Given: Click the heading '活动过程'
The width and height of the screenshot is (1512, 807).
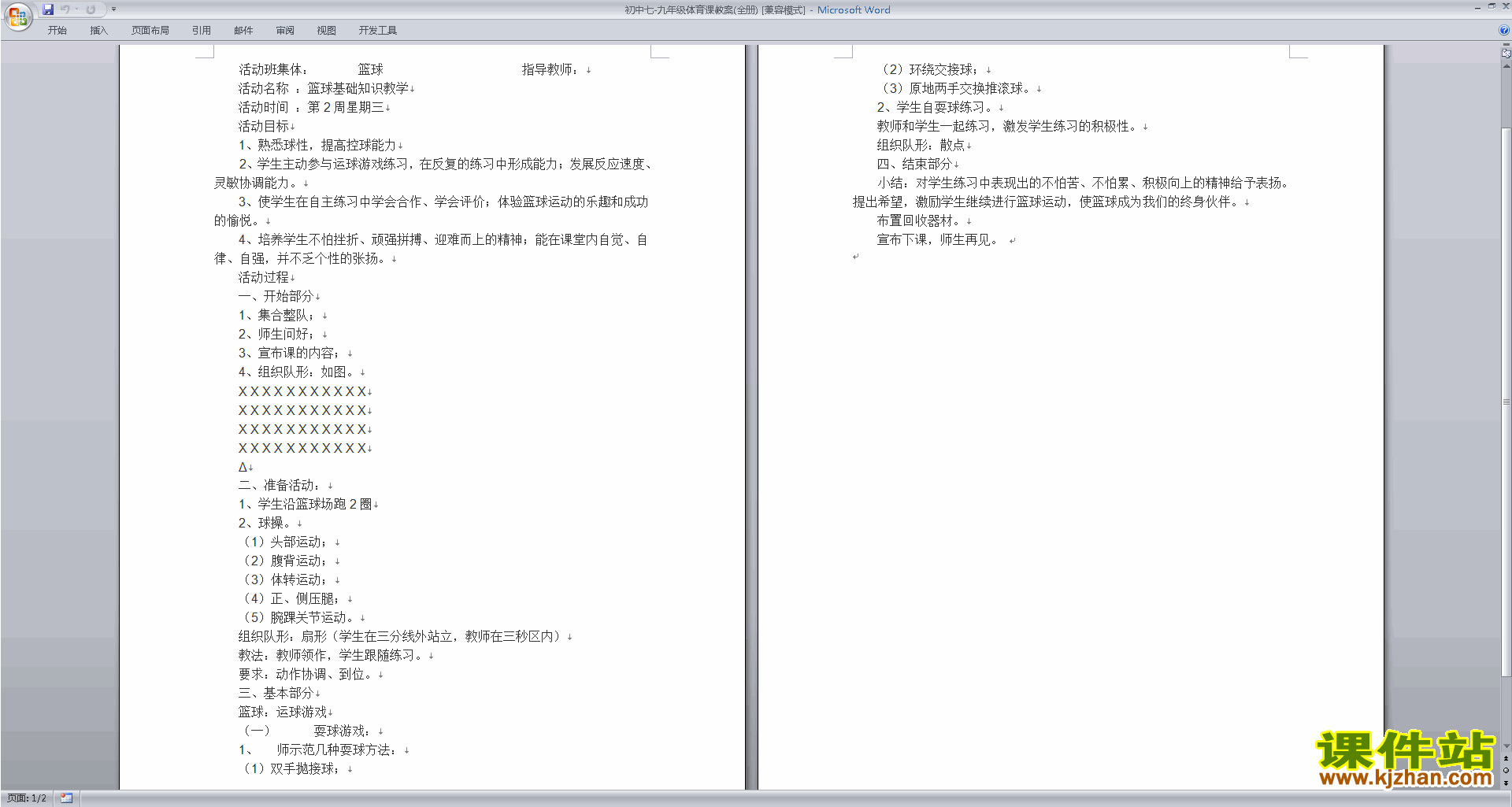Looking at the screenshot, I should (x=264, y=277).
